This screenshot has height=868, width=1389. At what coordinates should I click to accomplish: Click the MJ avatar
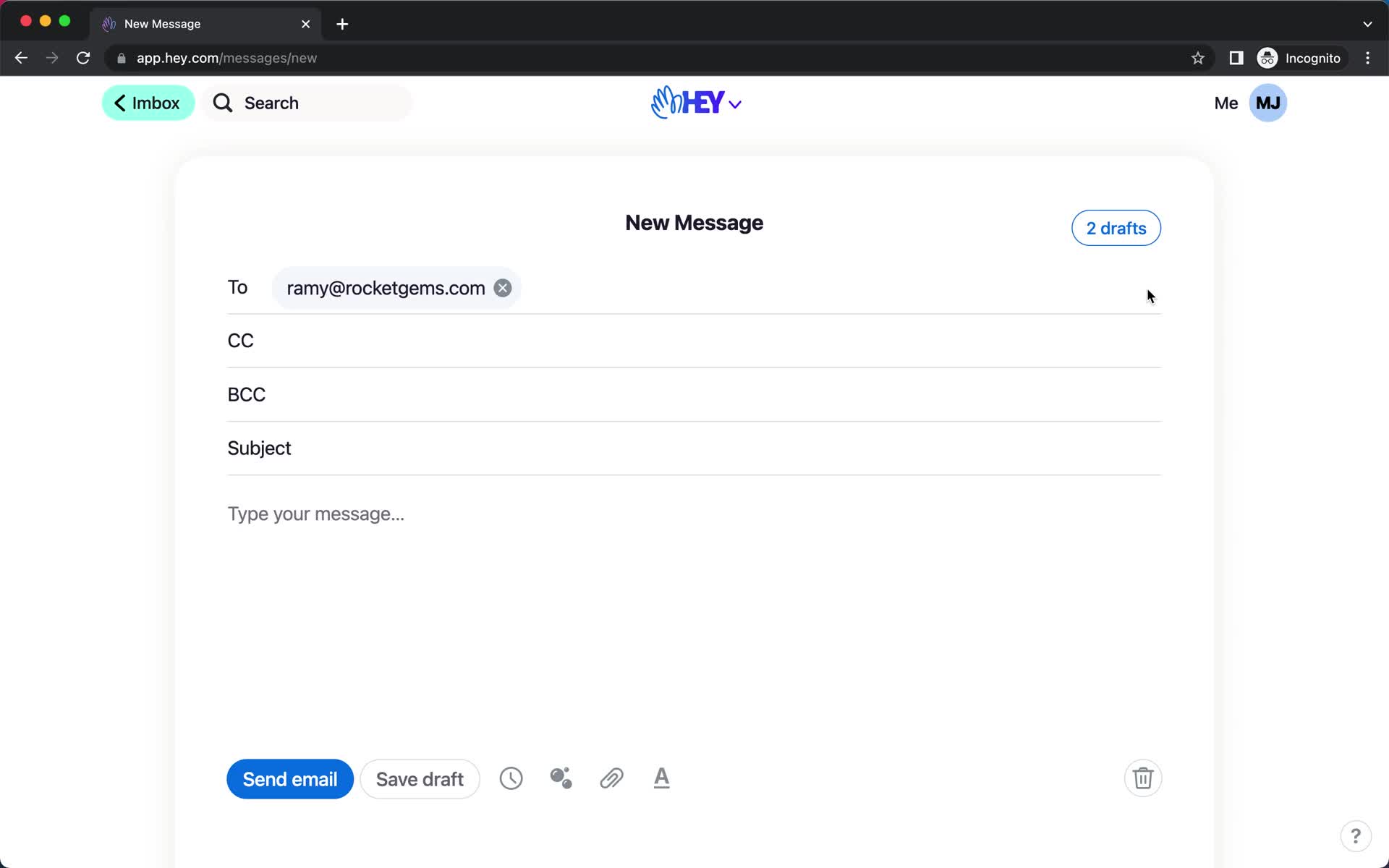point(1267,103)
